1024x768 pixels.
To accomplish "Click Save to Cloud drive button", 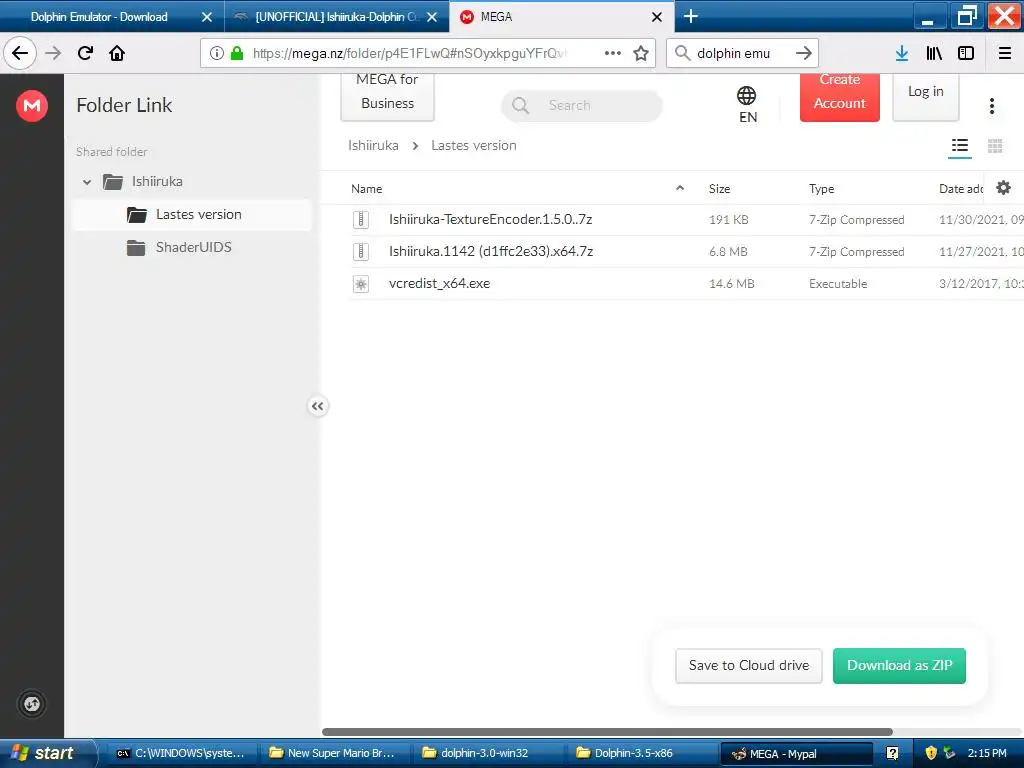I will click(x=748, y=665).
